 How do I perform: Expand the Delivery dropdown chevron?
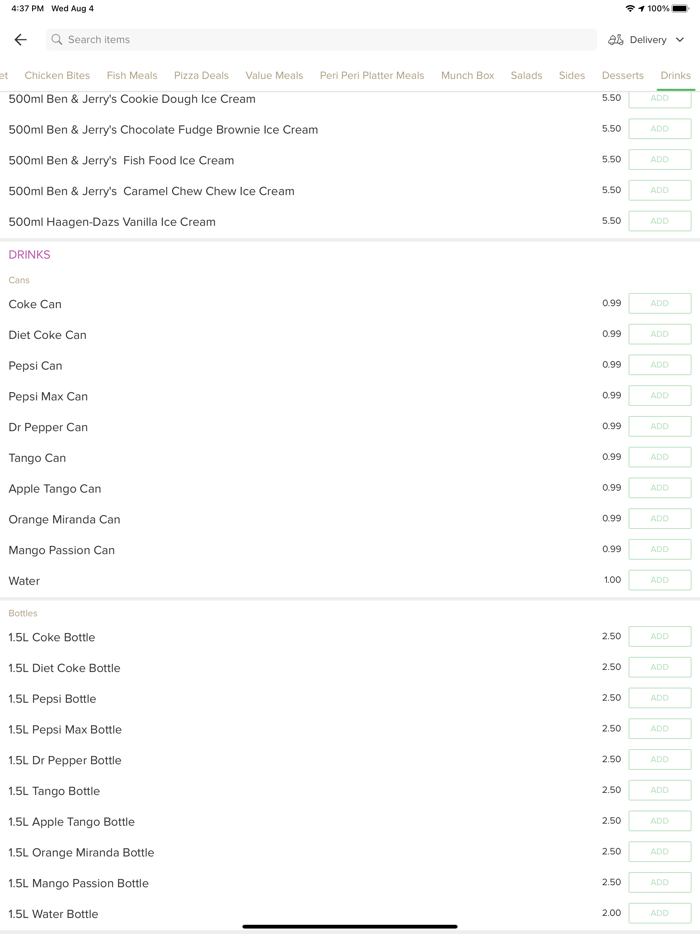(x=680, y=40)
